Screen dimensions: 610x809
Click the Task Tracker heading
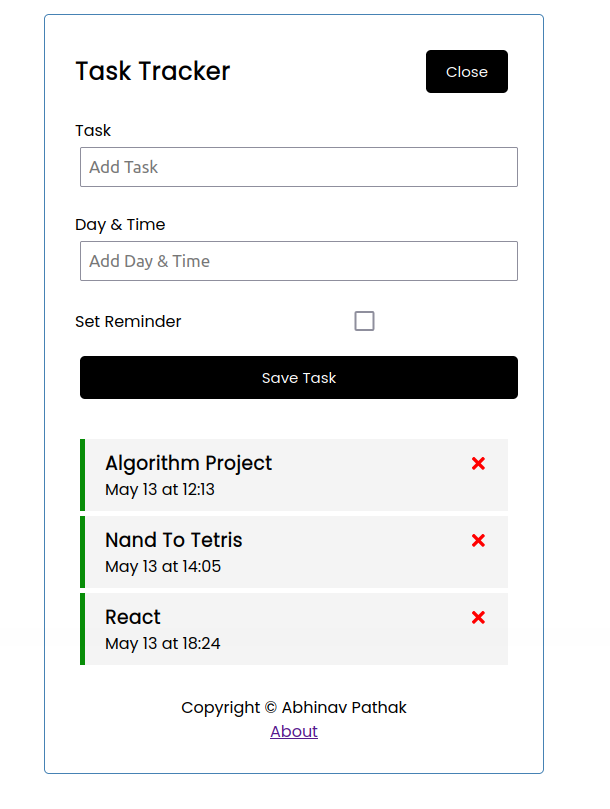tap(153, 71)
